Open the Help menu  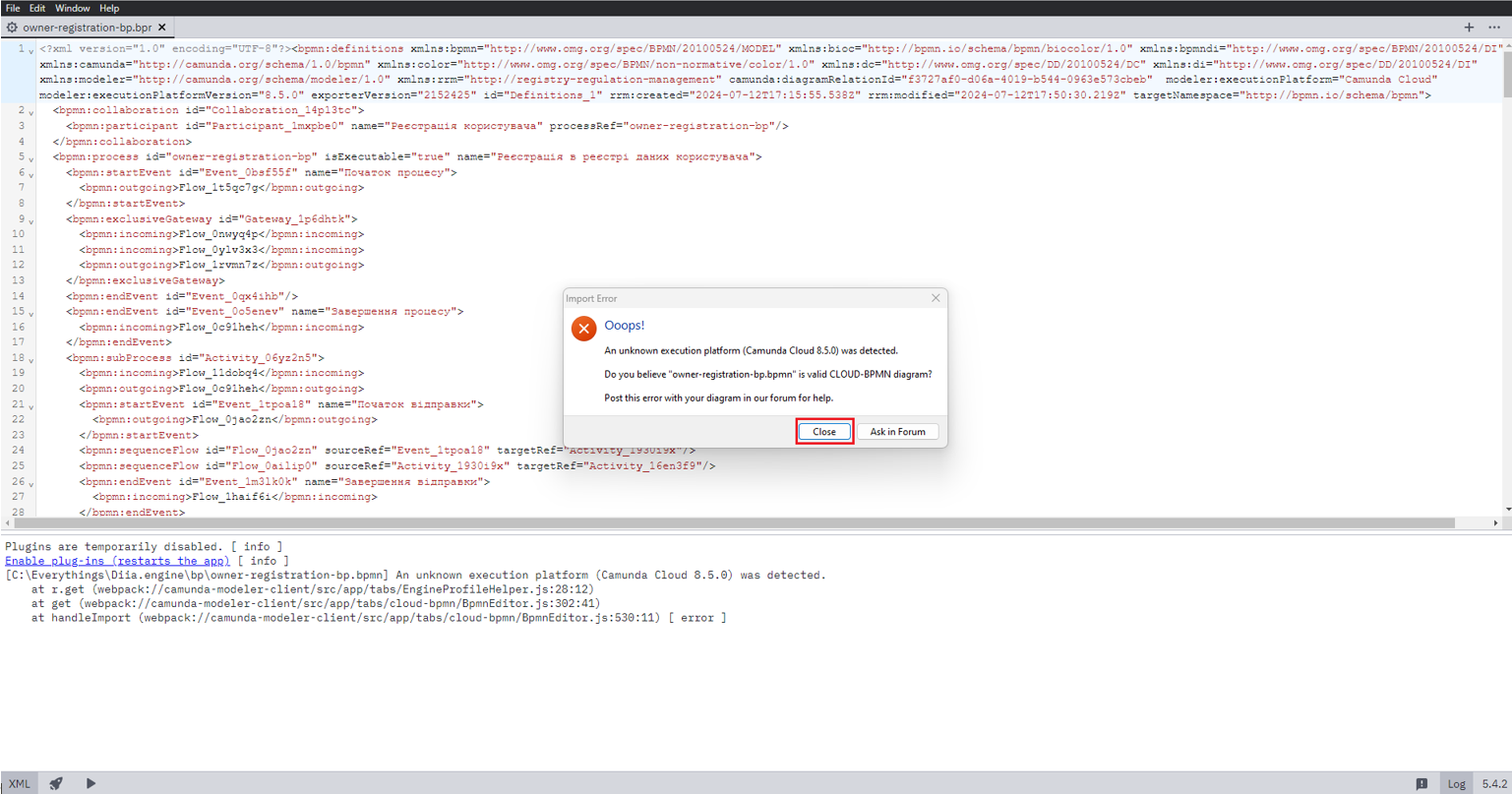pyautogui.click(x=109, y=8)
